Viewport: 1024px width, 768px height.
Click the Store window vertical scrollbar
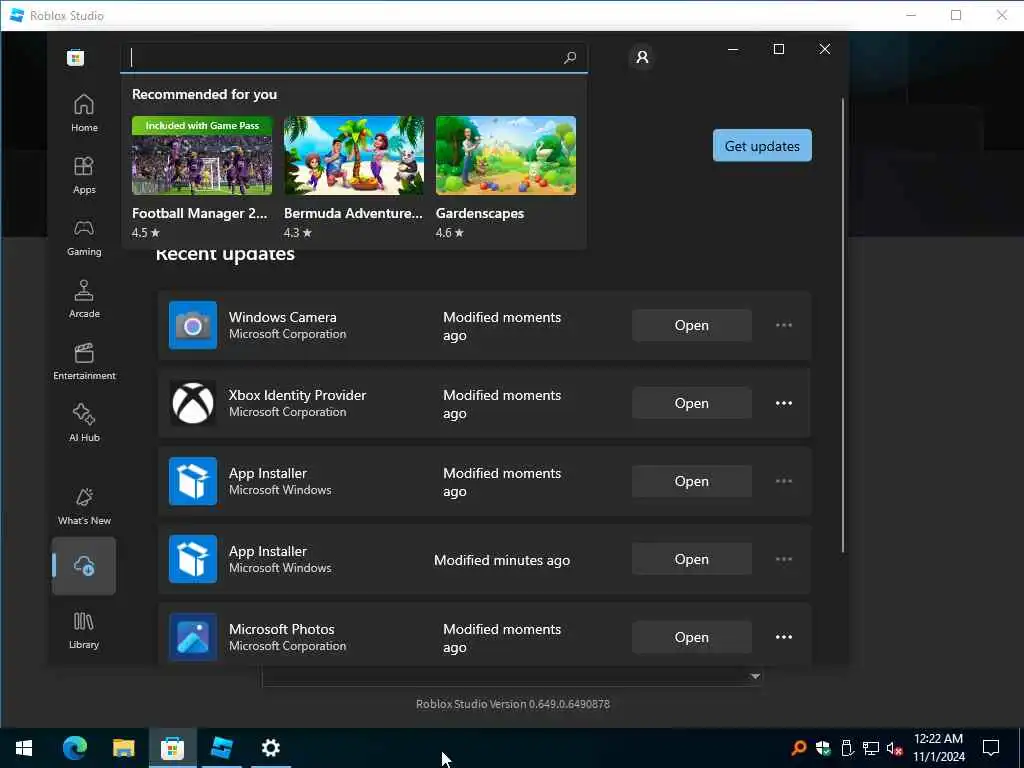click(842, 325)
